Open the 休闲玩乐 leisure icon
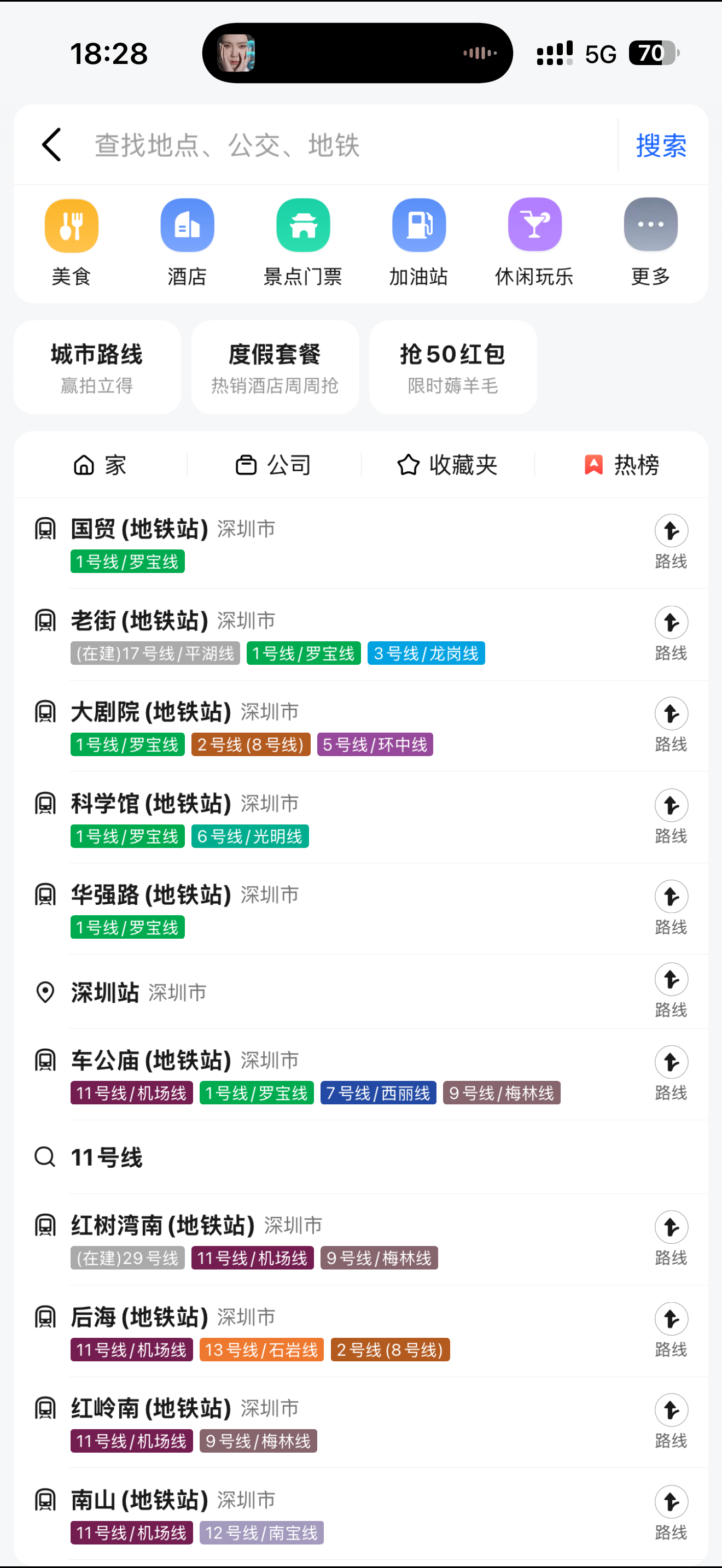Screen dimensions: 722x1568 [x=534, y=226]
